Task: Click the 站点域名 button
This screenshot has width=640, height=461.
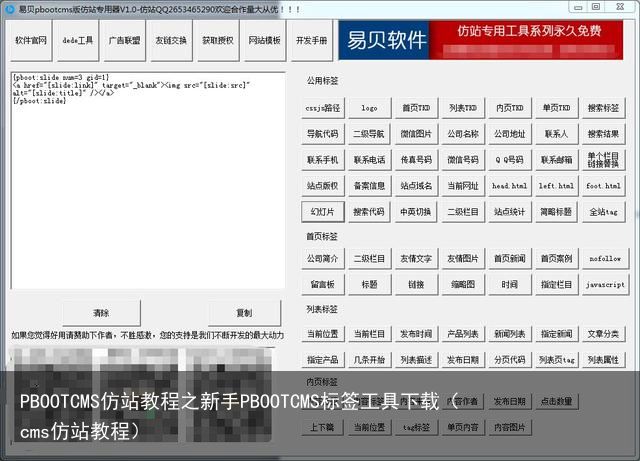Action: coord(416,186)
